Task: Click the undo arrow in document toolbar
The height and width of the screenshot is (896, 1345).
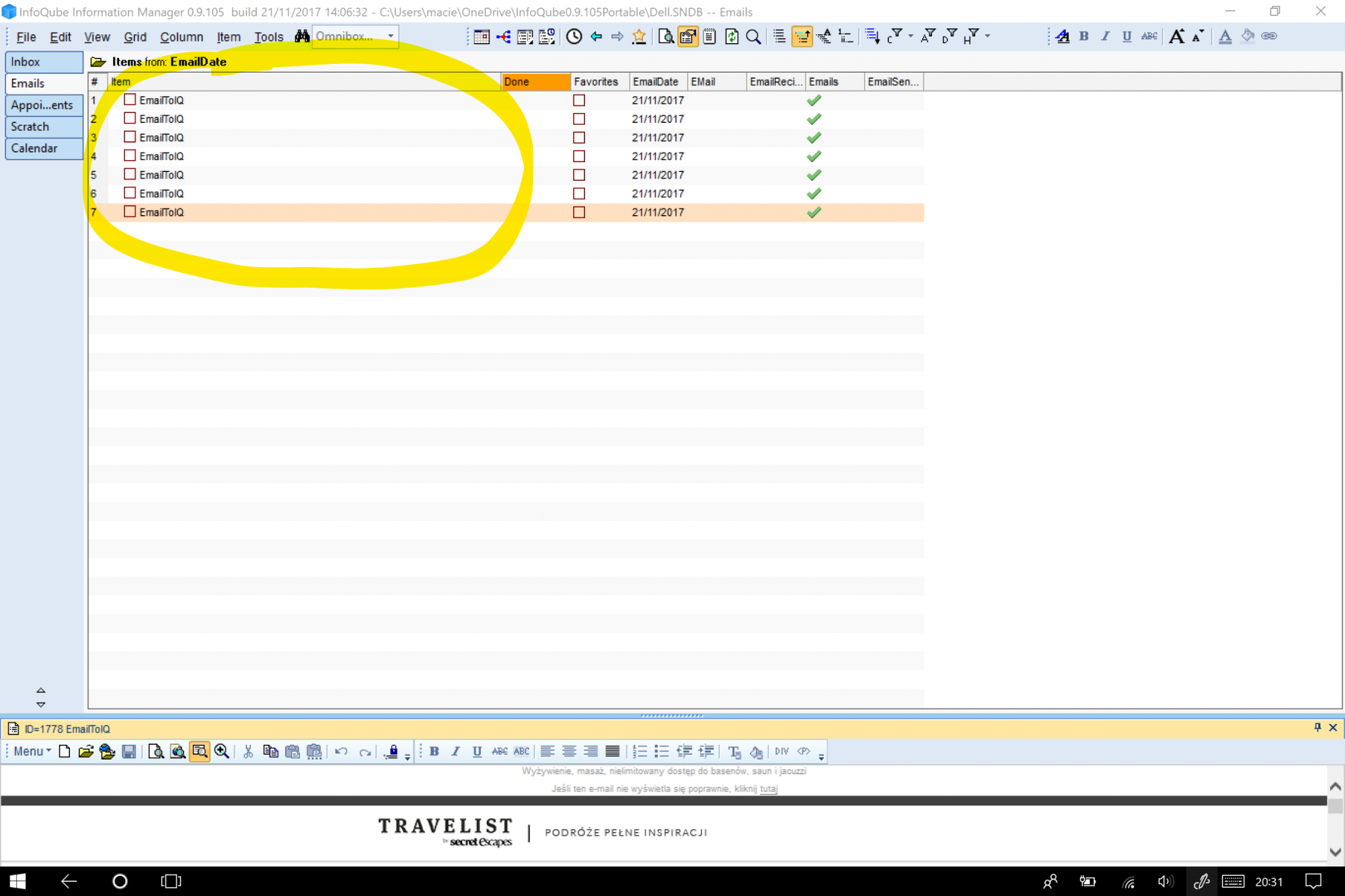Action: [342, 751]
